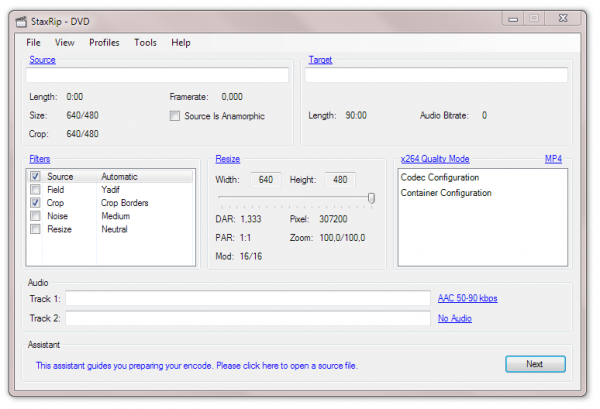
Task: Click the resize width slider handle
Action: 371,198
